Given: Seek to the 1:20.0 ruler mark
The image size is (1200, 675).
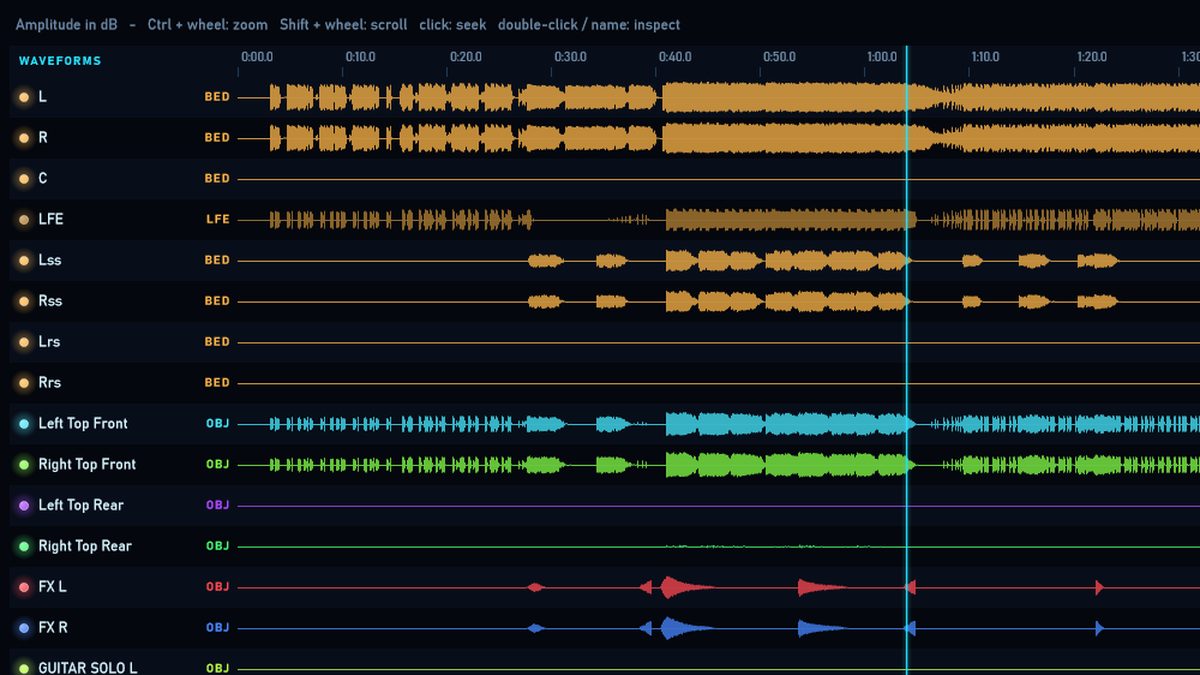Looking at the screenshot, I should [1091, 57].
